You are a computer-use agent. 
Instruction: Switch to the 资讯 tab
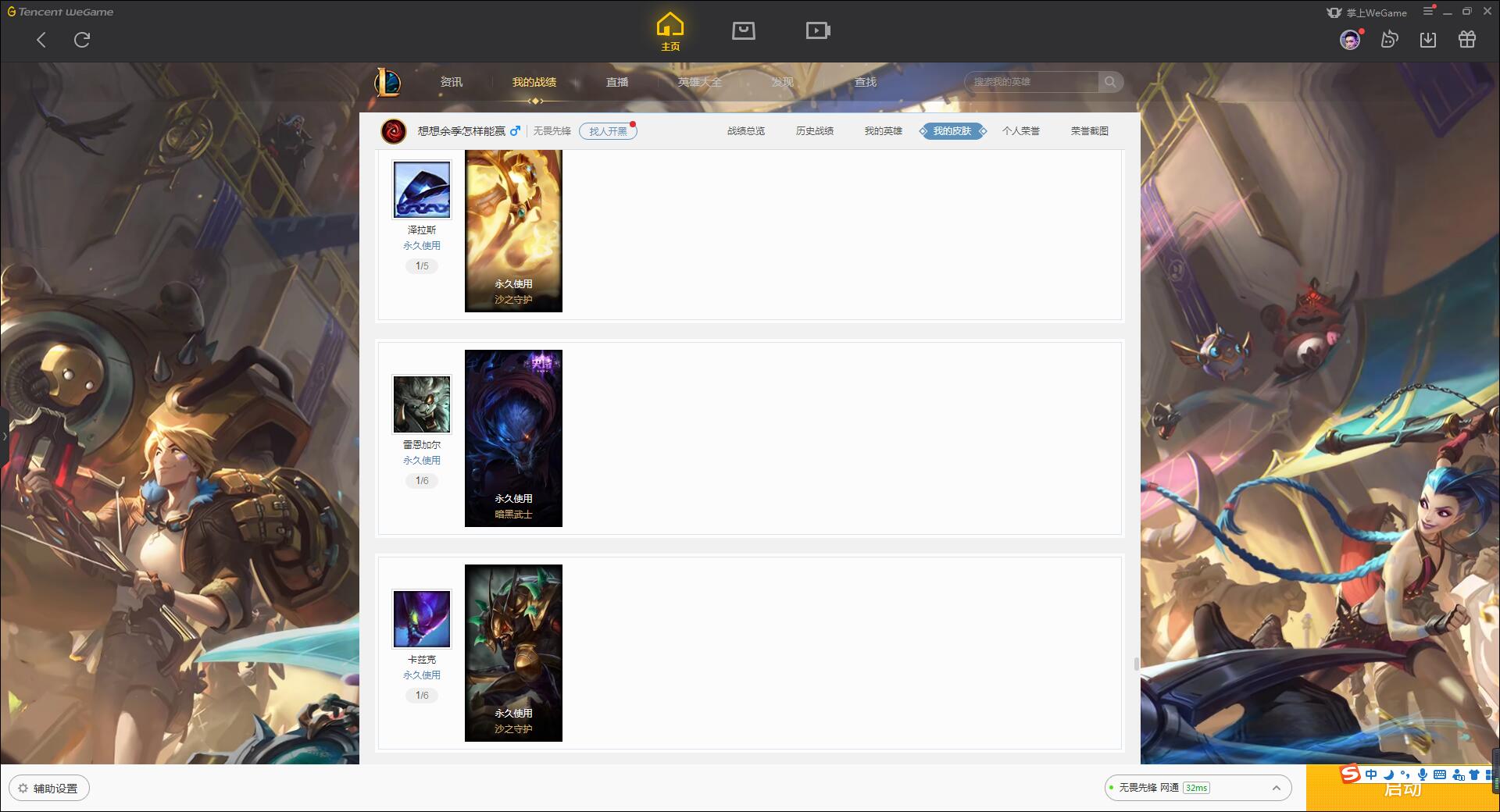(x=452, y=82)
